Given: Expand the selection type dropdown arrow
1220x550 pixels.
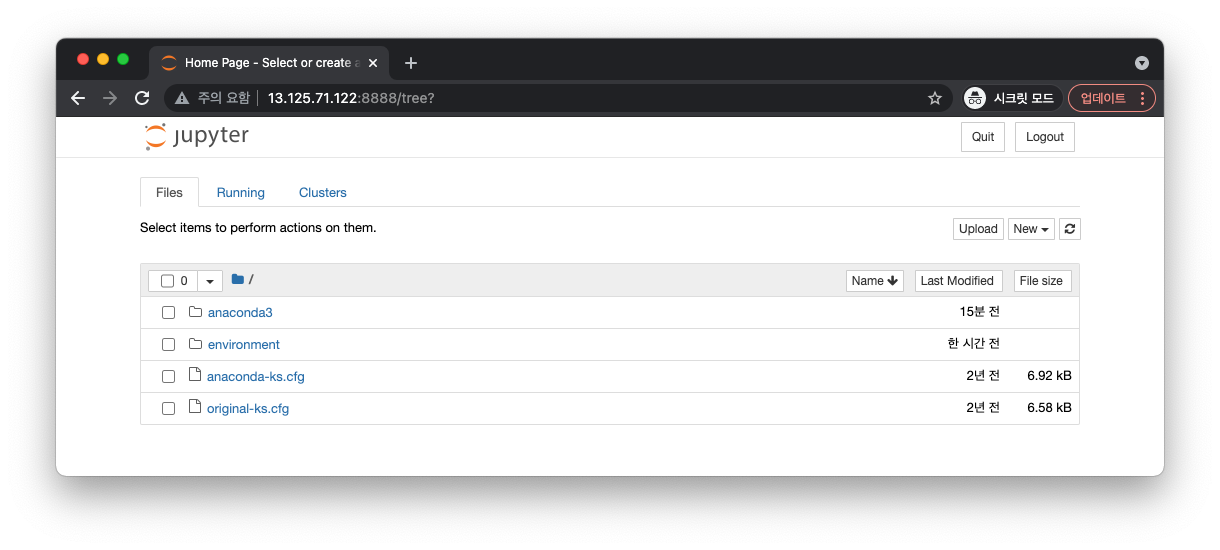Looking at the screenshot, I should [210, 281].
